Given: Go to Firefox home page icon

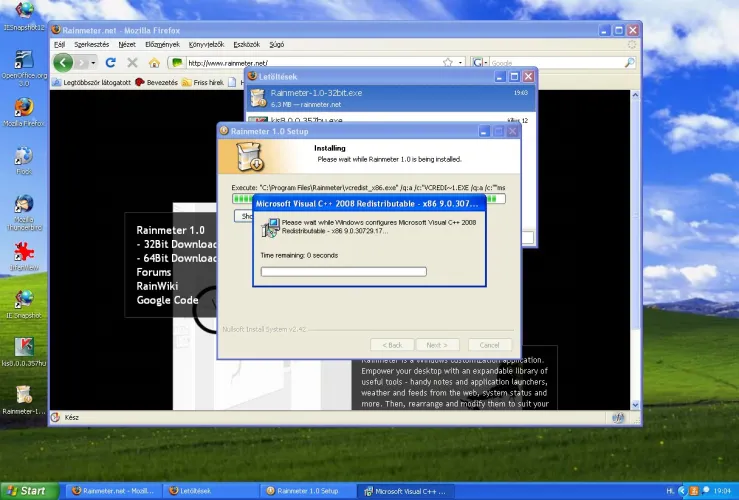Looking at the screenshot, I should point(154,63).
